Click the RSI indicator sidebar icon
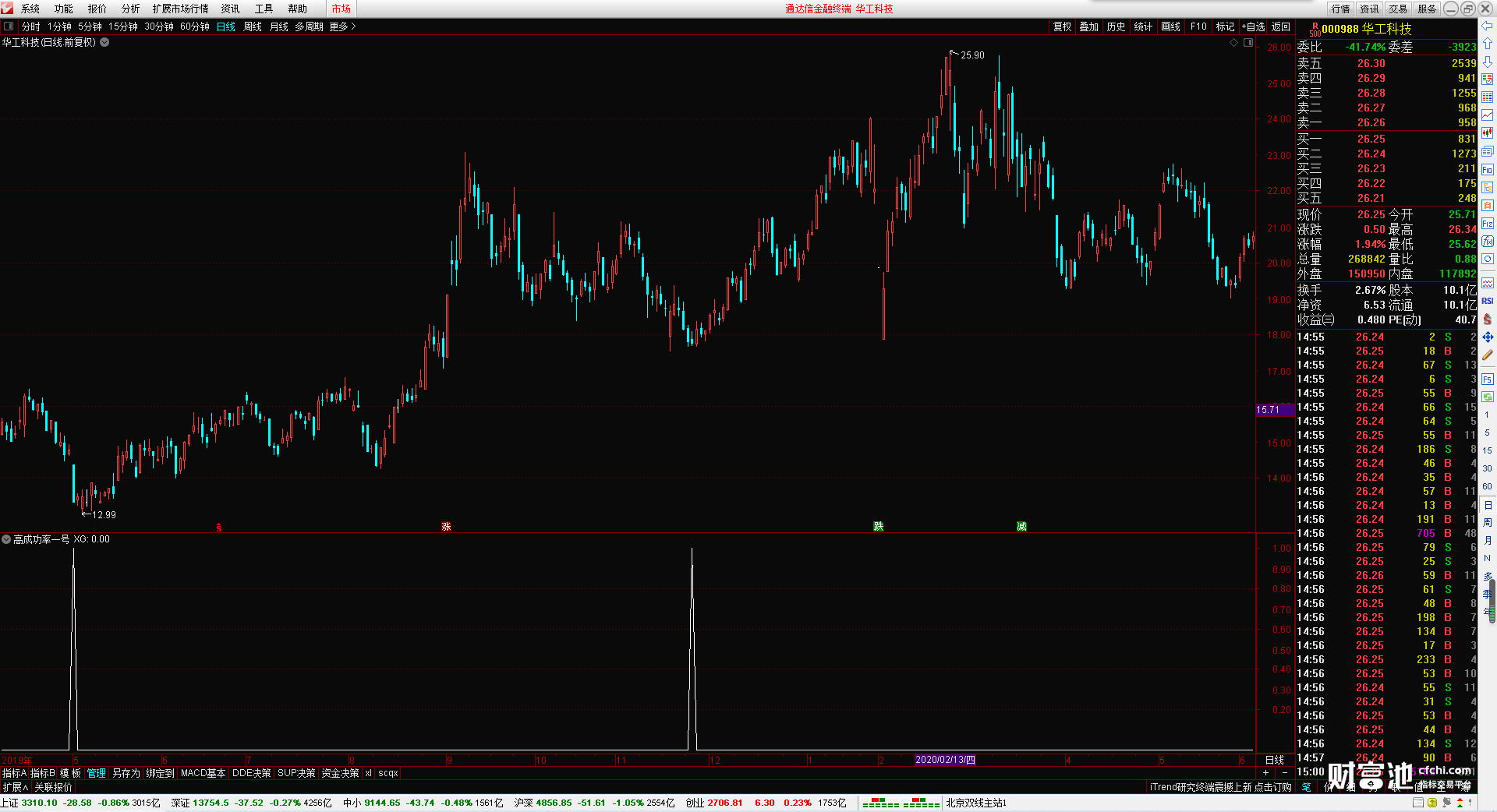The width and height of the screenshot is (1497, 812). pyautogui.click(x=1488, y=301)
